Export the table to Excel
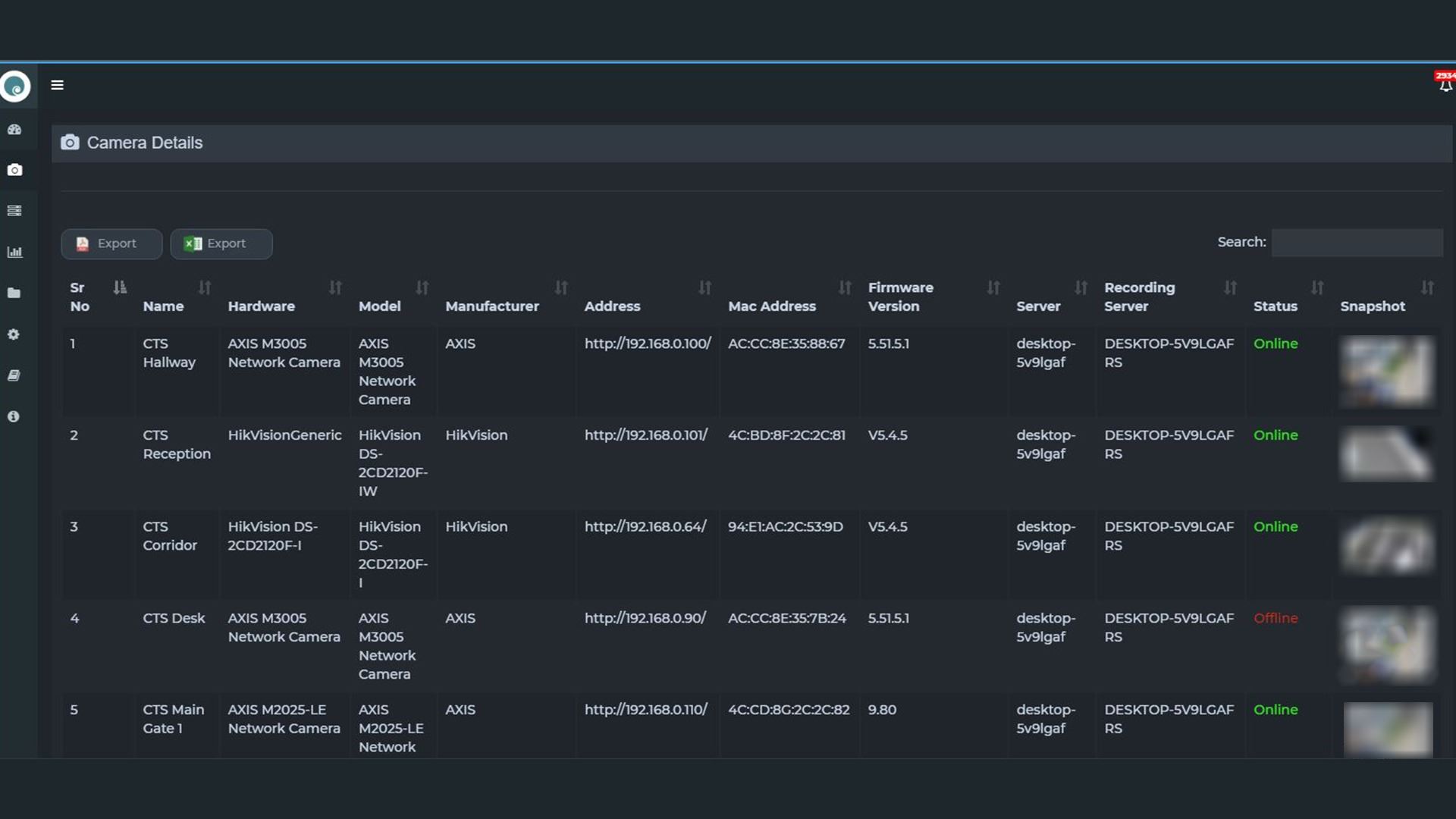The height and width of the screenshot is (819, 1456). pos(221,243)
